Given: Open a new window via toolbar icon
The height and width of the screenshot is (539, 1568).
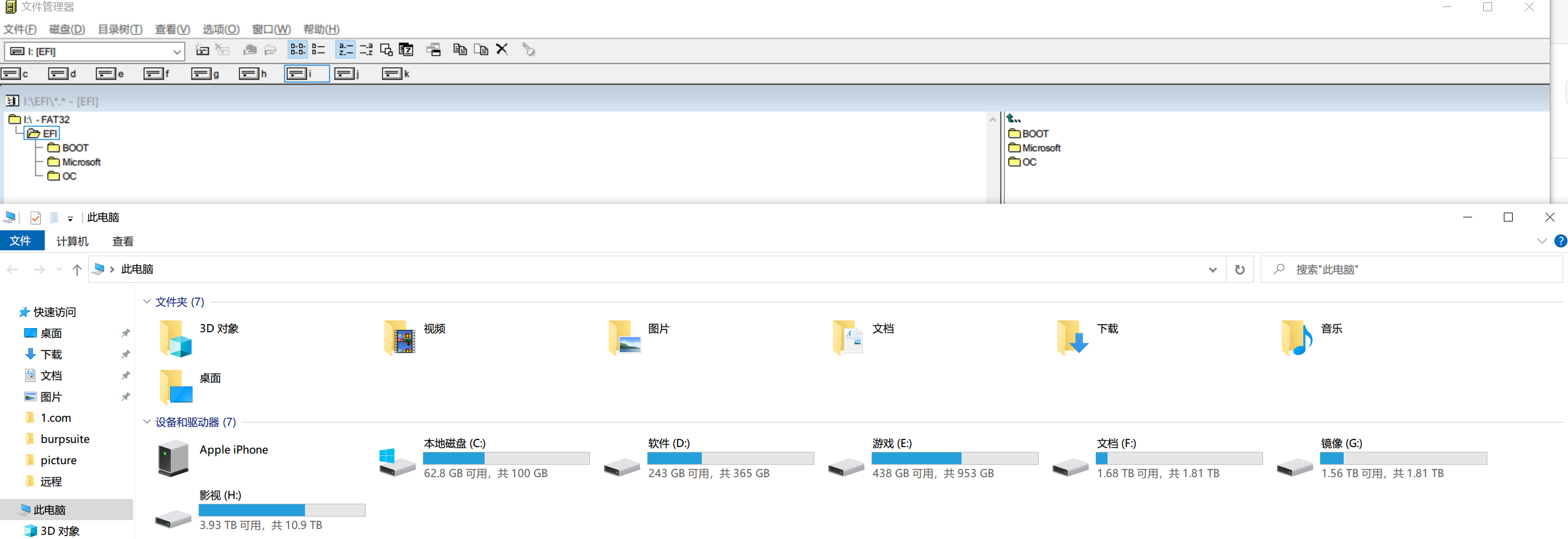Looking at the screenshot, I should [x=433, y=50].
